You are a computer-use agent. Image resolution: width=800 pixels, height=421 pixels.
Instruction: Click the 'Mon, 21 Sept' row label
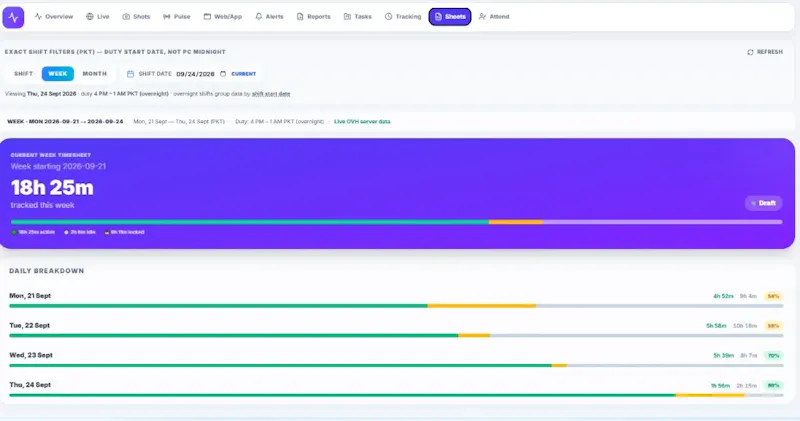pyautogui.click(x=30, y=295)
